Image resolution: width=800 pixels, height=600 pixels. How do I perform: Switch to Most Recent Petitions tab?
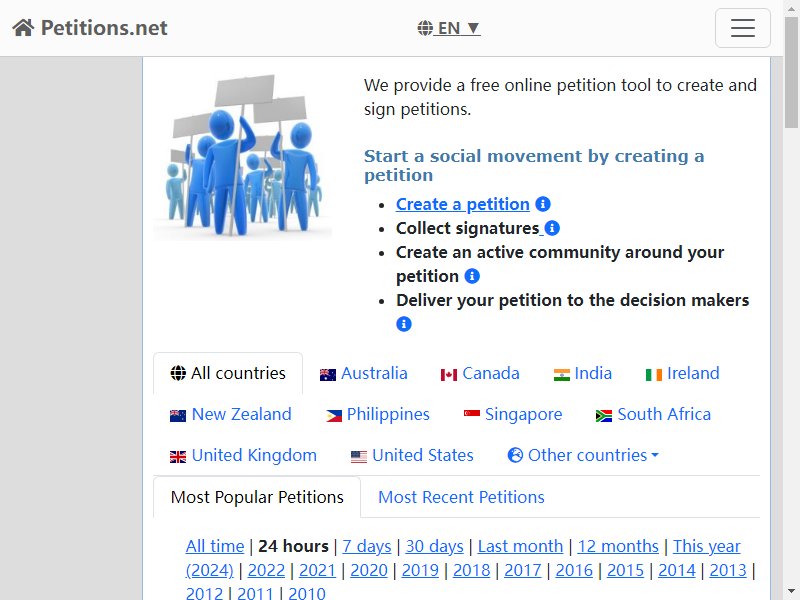coord(461,497)
